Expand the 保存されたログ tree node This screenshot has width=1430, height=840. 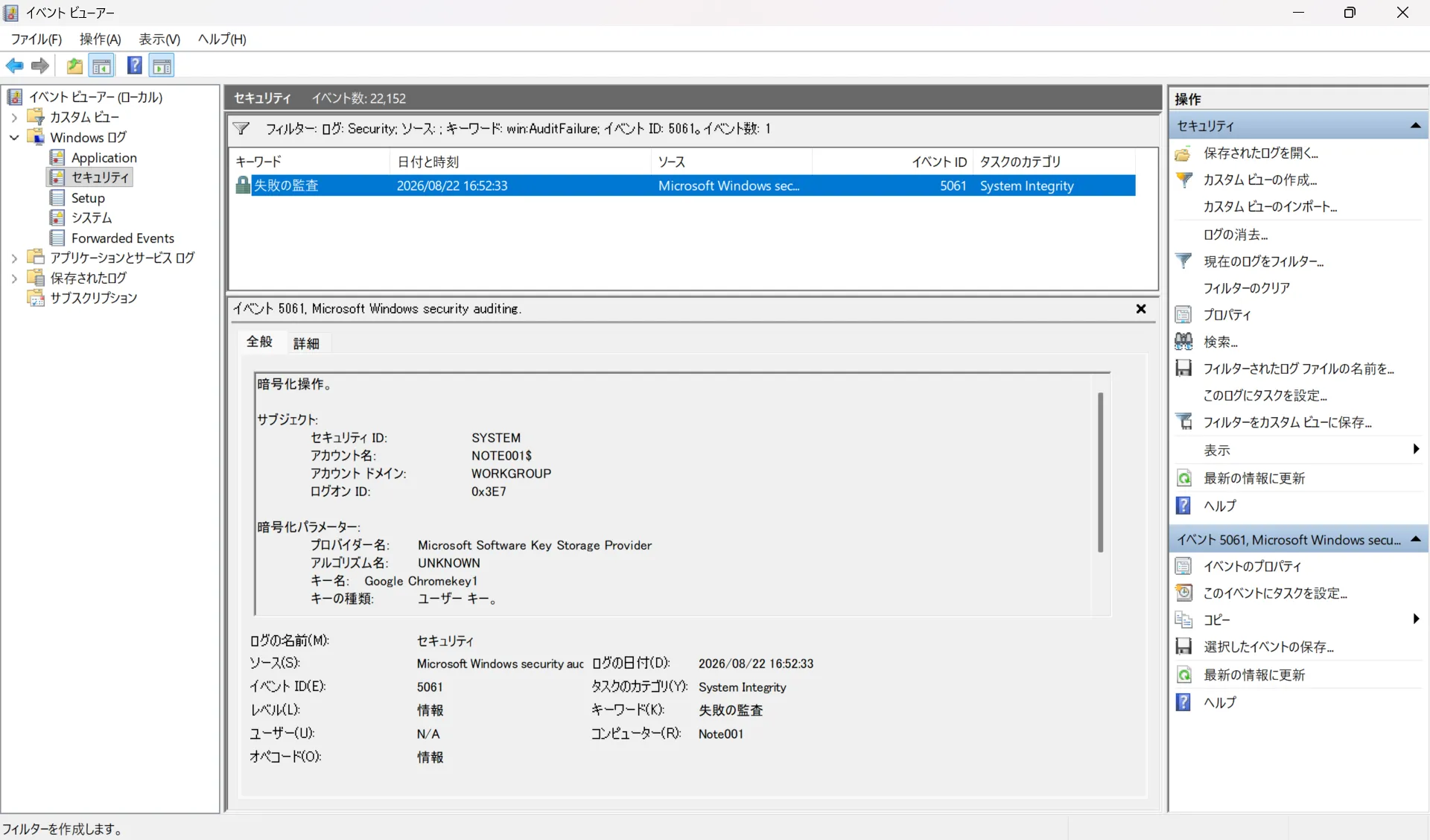pos(14,278)
